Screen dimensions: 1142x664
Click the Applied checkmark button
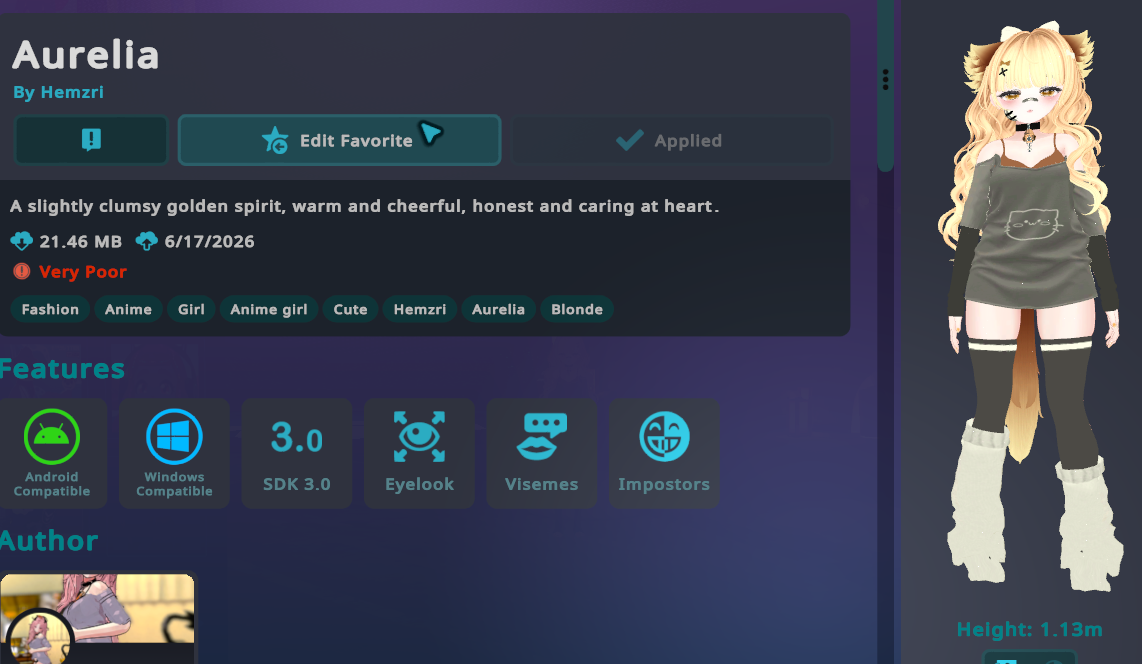[671, 140]
